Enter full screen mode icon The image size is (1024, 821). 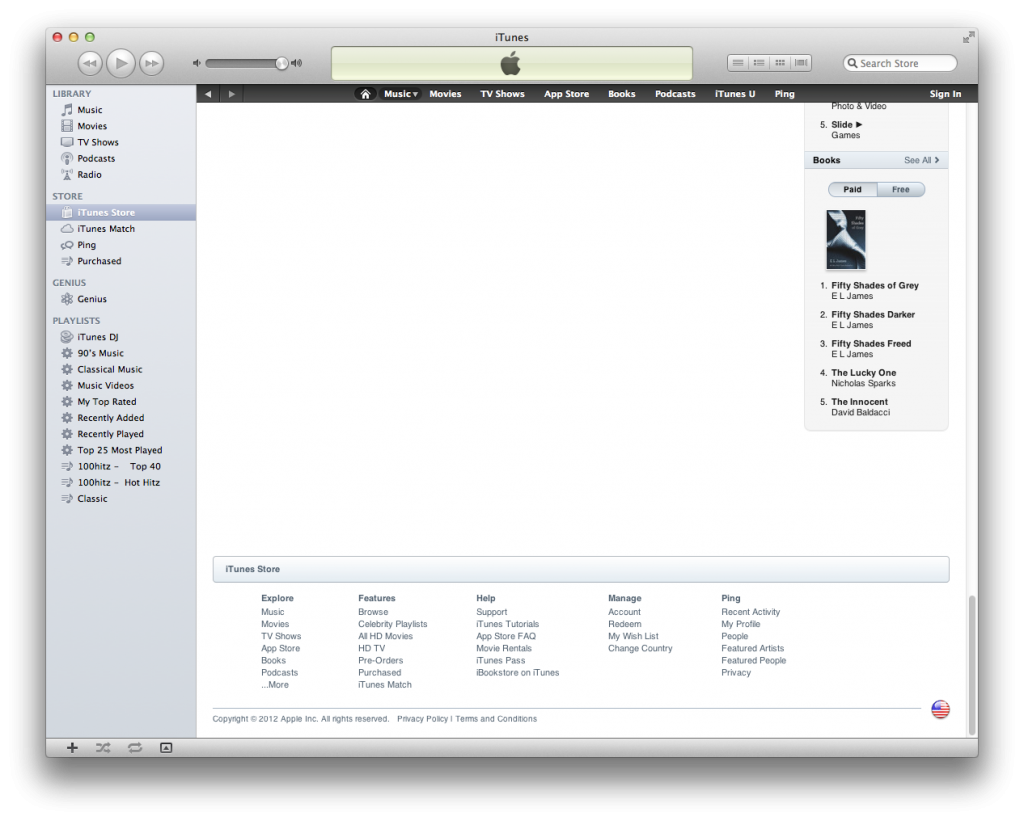click(968, 37)
